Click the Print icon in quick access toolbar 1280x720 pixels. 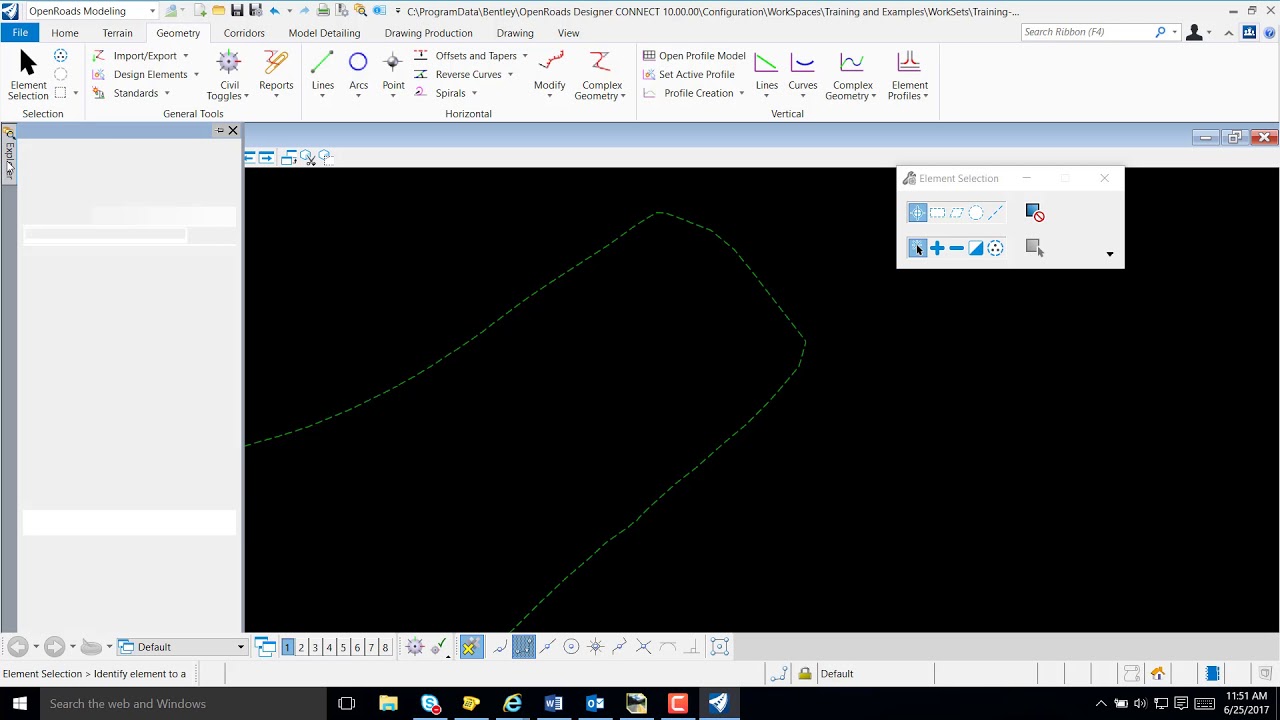(323, 11)
